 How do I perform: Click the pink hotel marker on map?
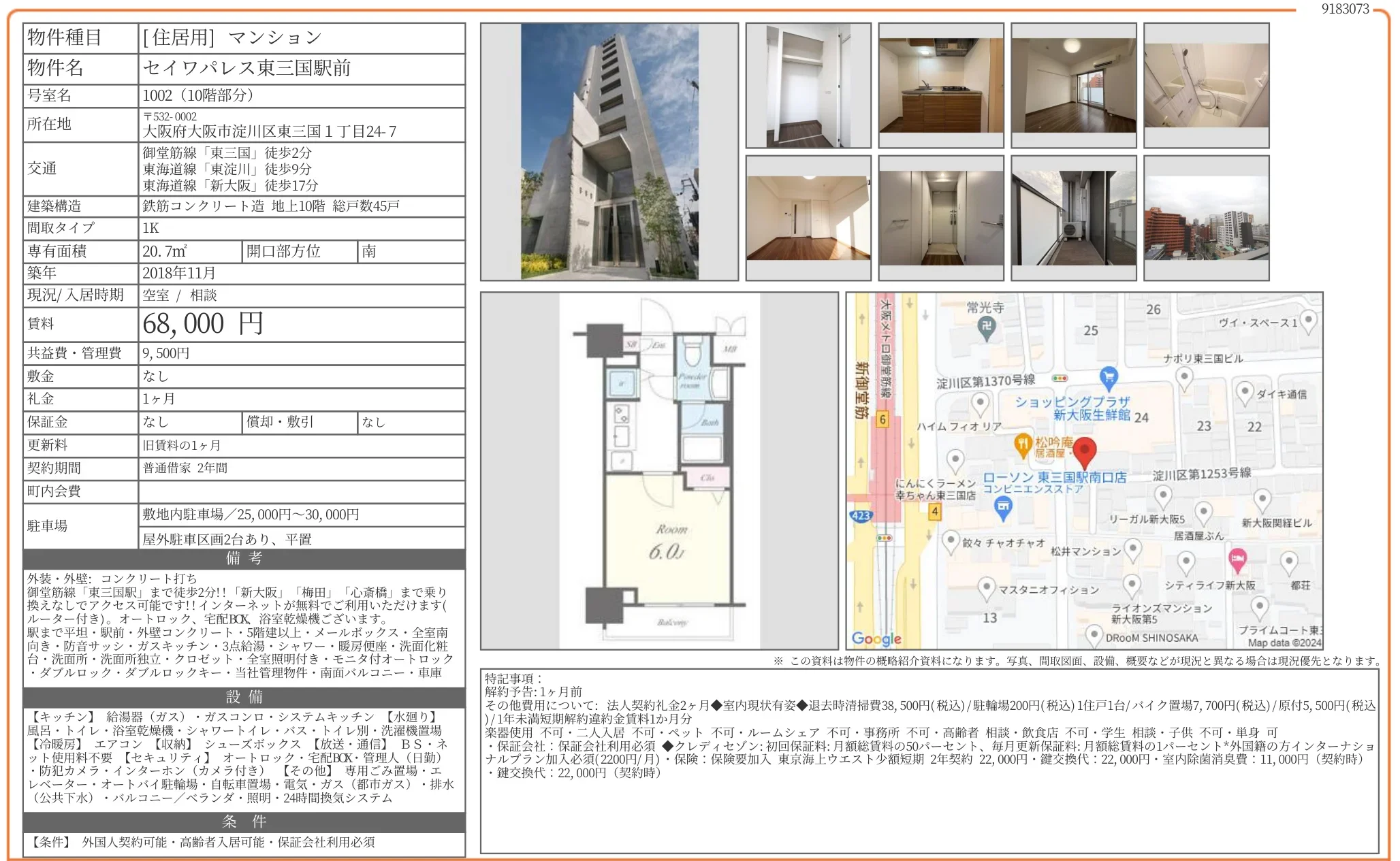tap(1237, 559)
